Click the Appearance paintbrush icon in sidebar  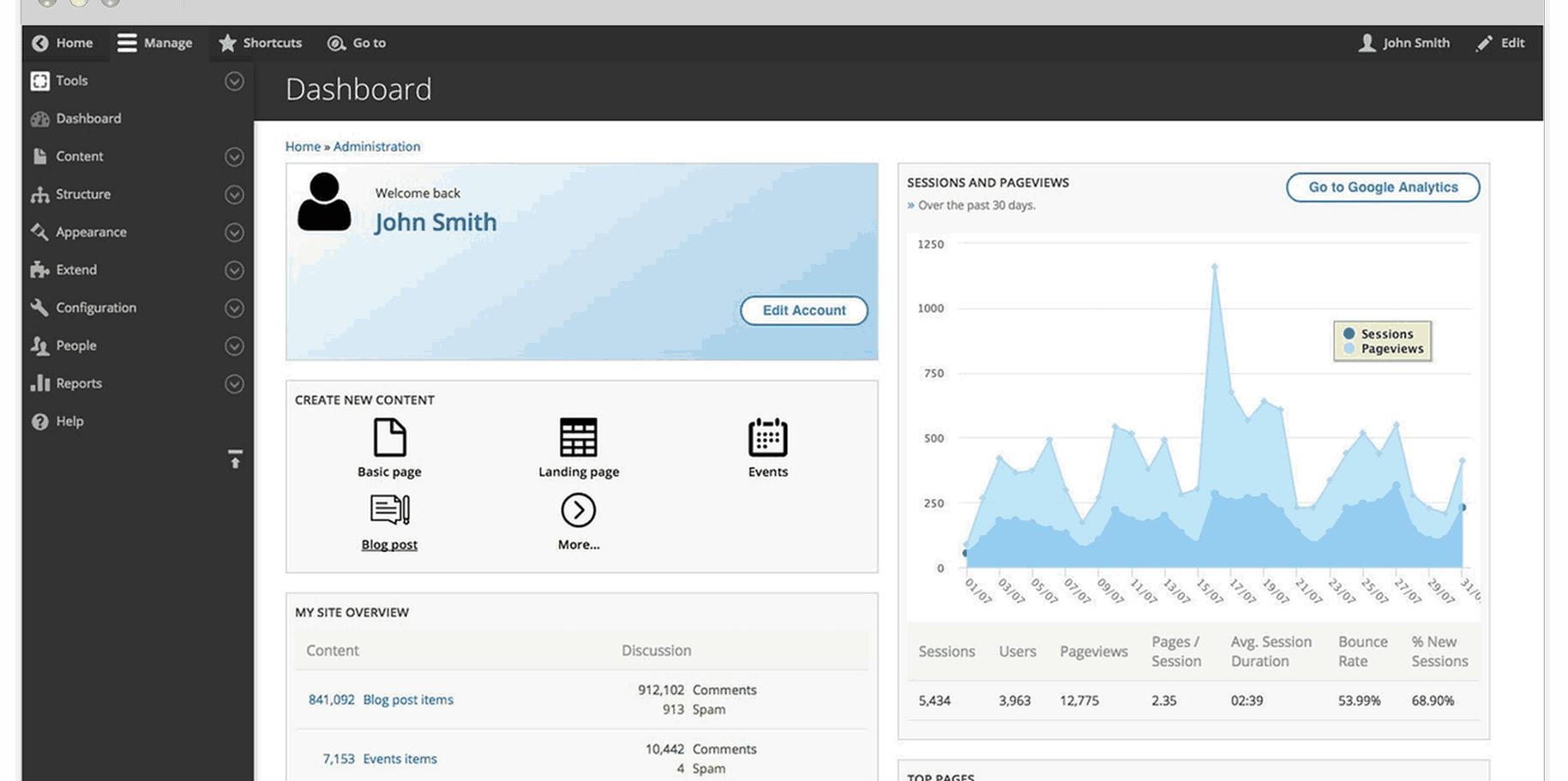click(39, 231)
